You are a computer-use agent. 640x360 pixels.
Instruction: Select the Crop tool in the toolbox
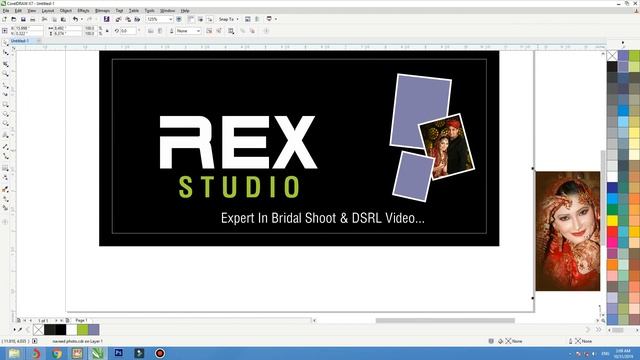5,64
